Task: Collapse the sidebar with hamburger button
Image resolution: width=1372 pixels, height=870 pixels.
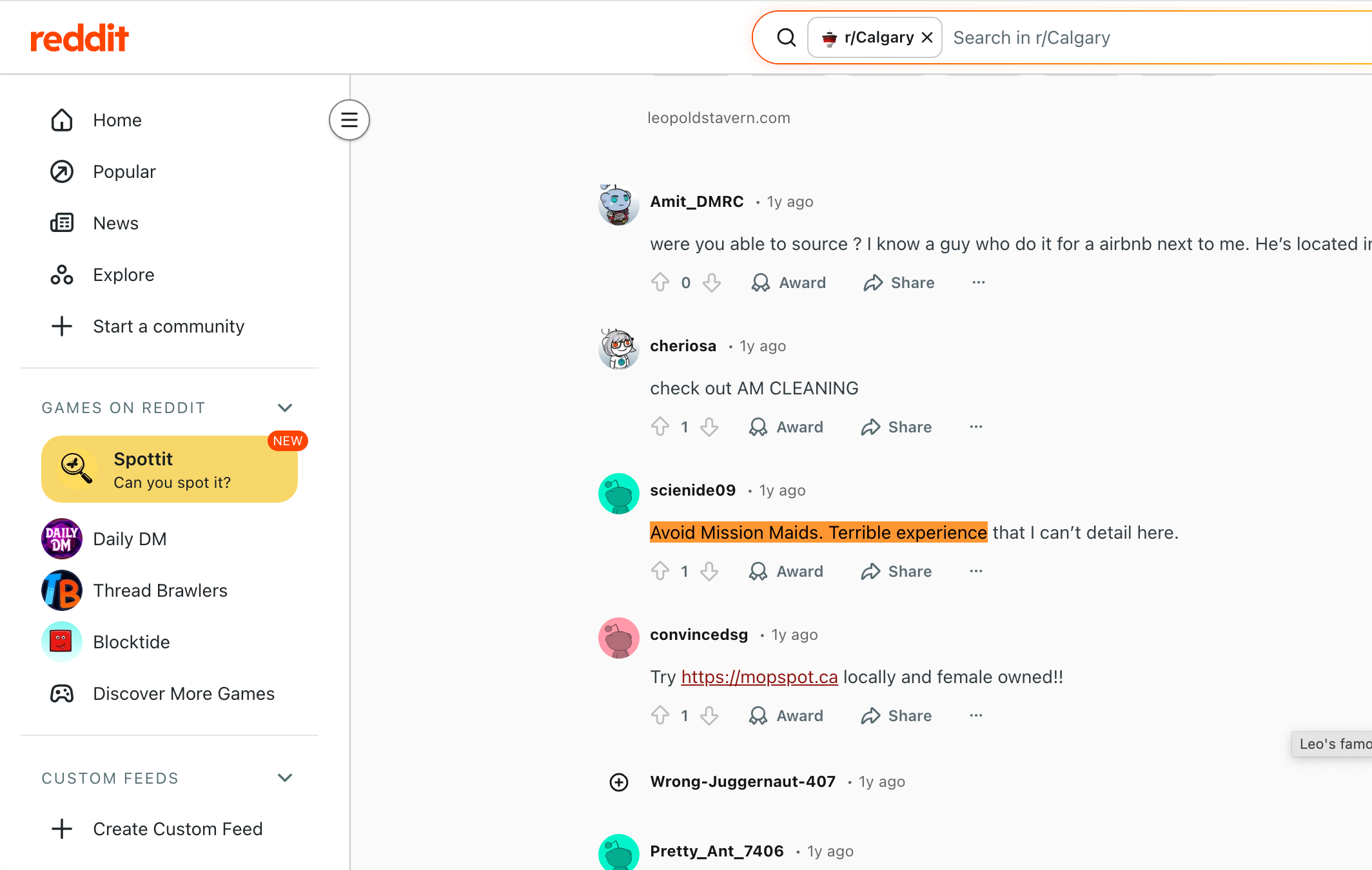Action: pos(349,120)
